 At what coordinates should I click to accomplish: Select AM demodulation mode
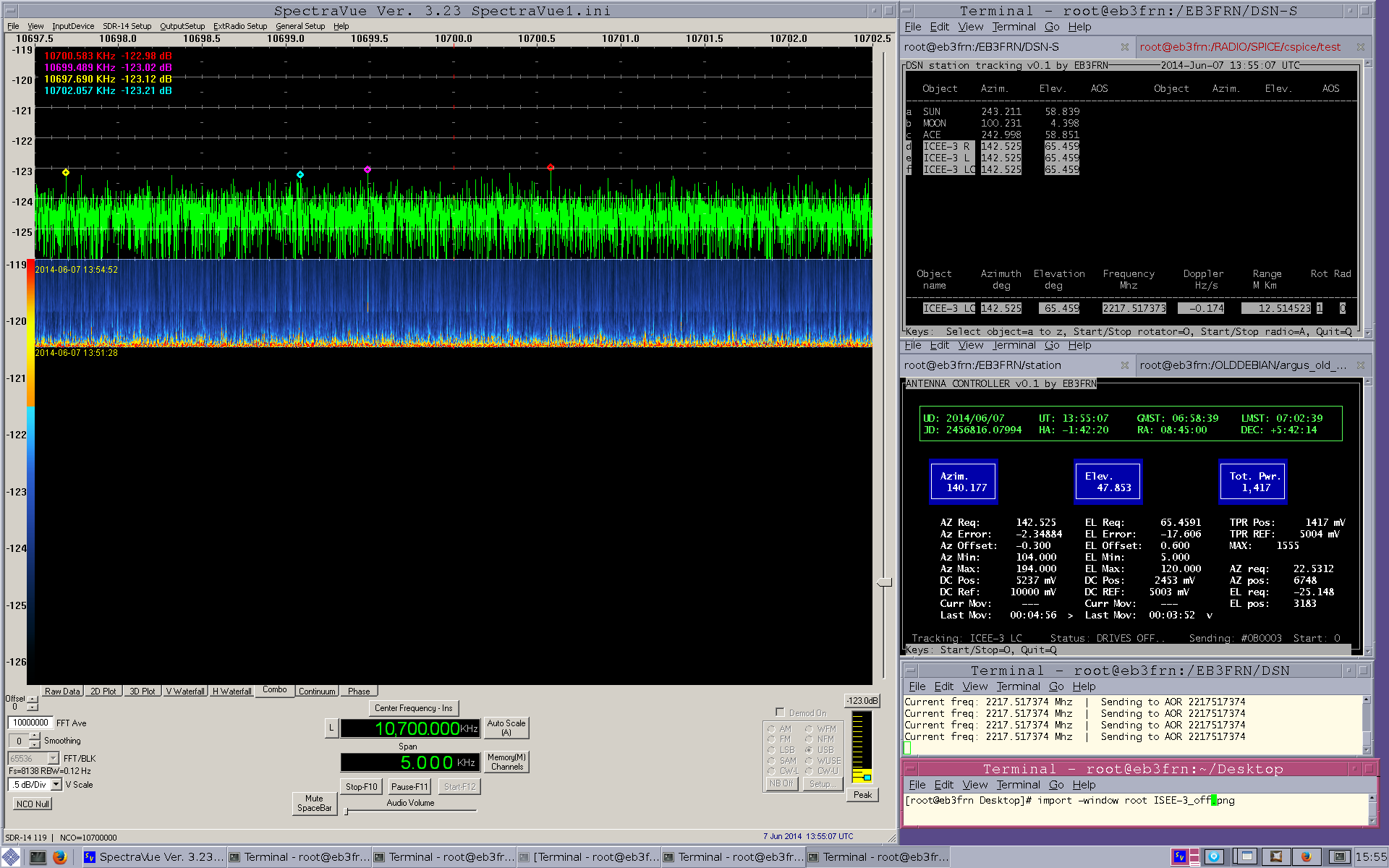[771, 729]
